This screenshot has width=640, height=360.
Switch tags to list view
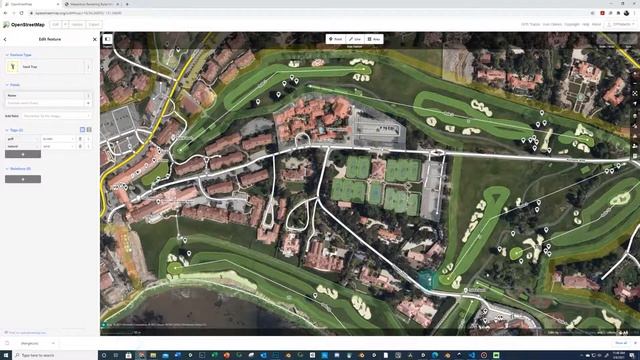(82, 130)
